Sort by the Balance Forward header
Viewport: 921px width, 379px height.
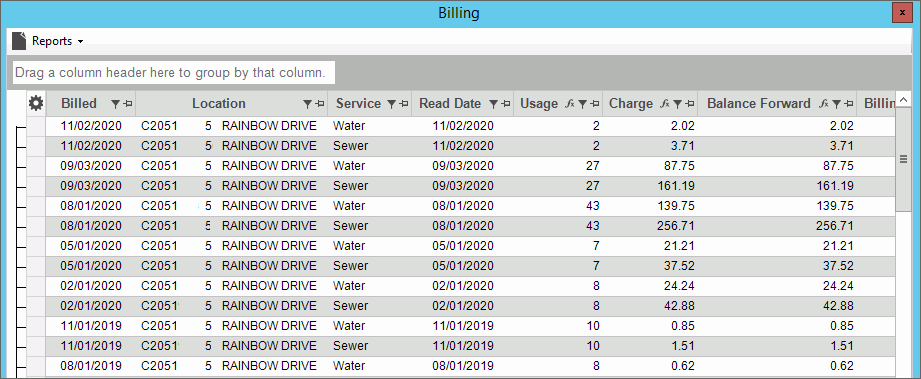tap(758, 103)
